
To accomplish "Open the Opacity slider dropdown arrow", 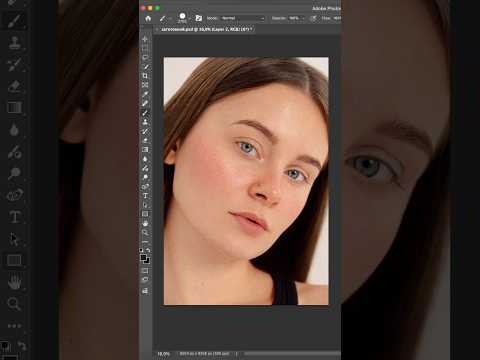I will click(x=303, y=19).
